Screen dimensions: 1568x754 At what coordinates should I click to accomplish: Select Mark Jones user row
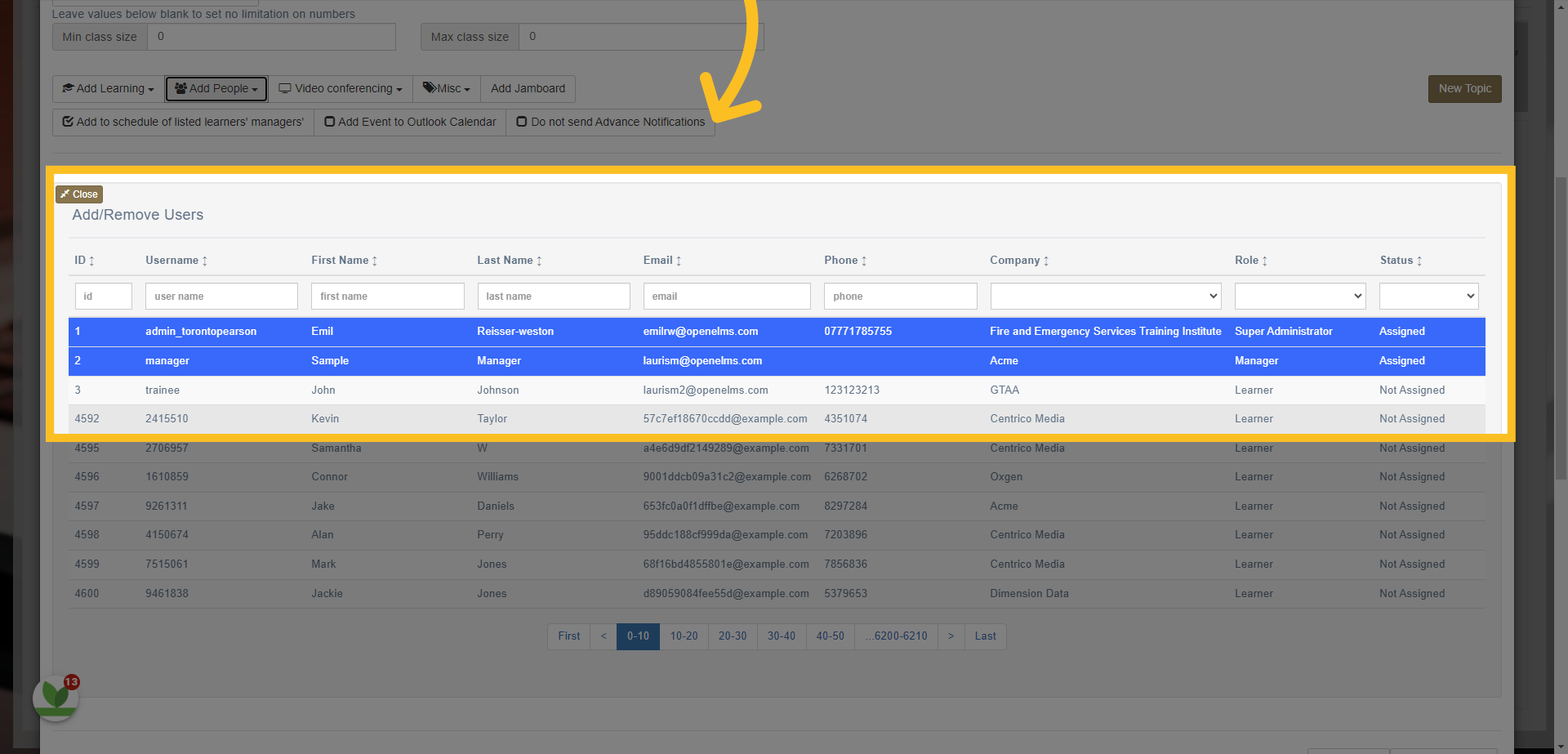point(777,564)
